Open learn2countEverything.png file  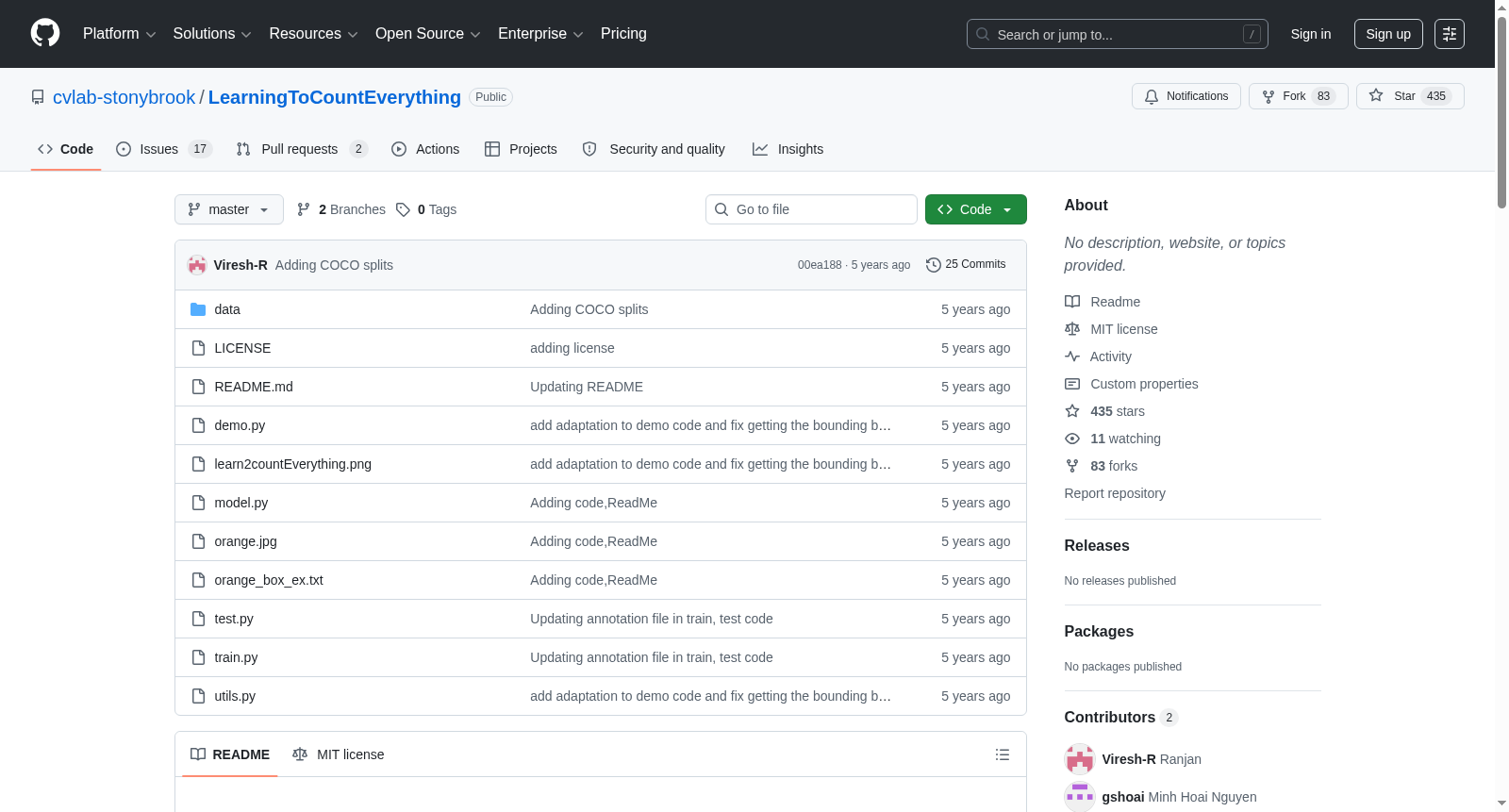click(293, 464)
